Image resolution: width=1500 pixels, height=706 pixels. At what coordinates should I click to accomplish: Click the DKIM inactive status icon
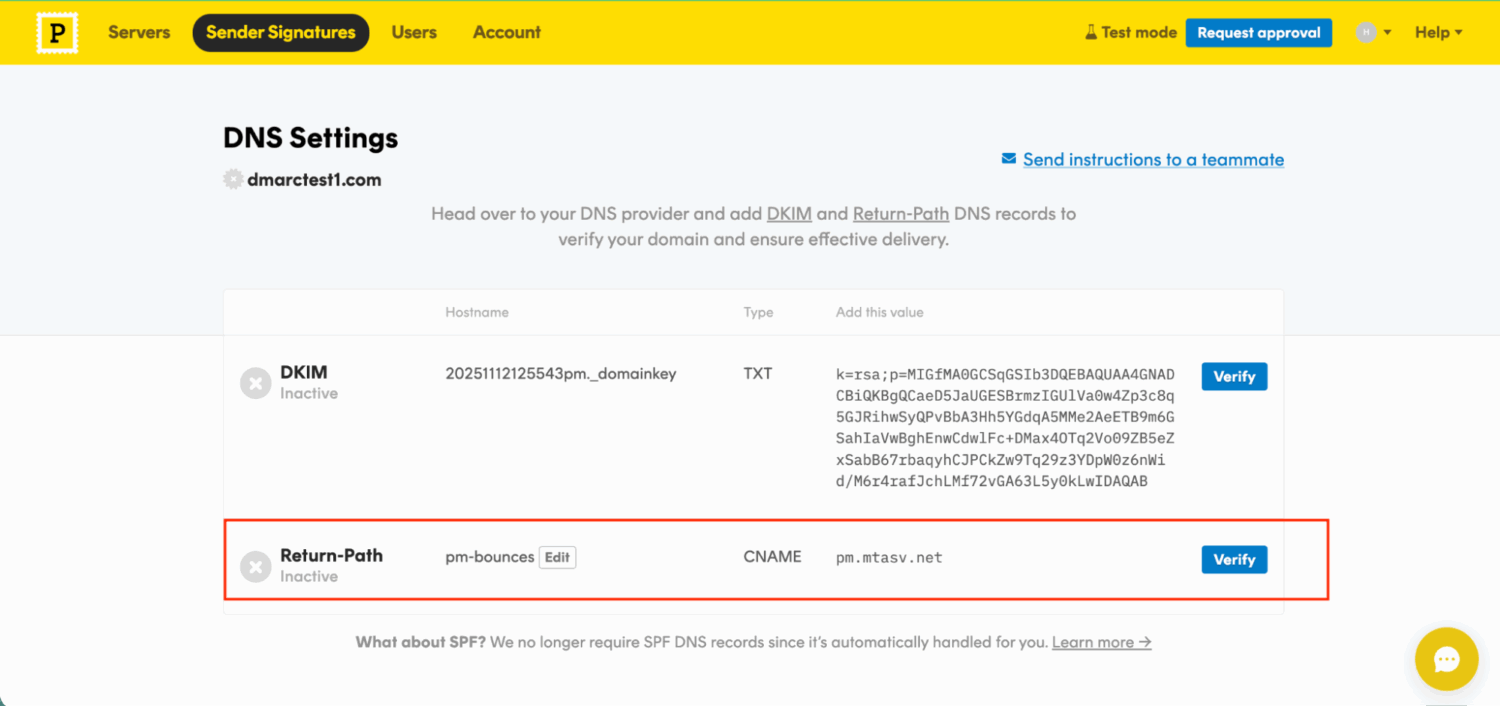256,383
